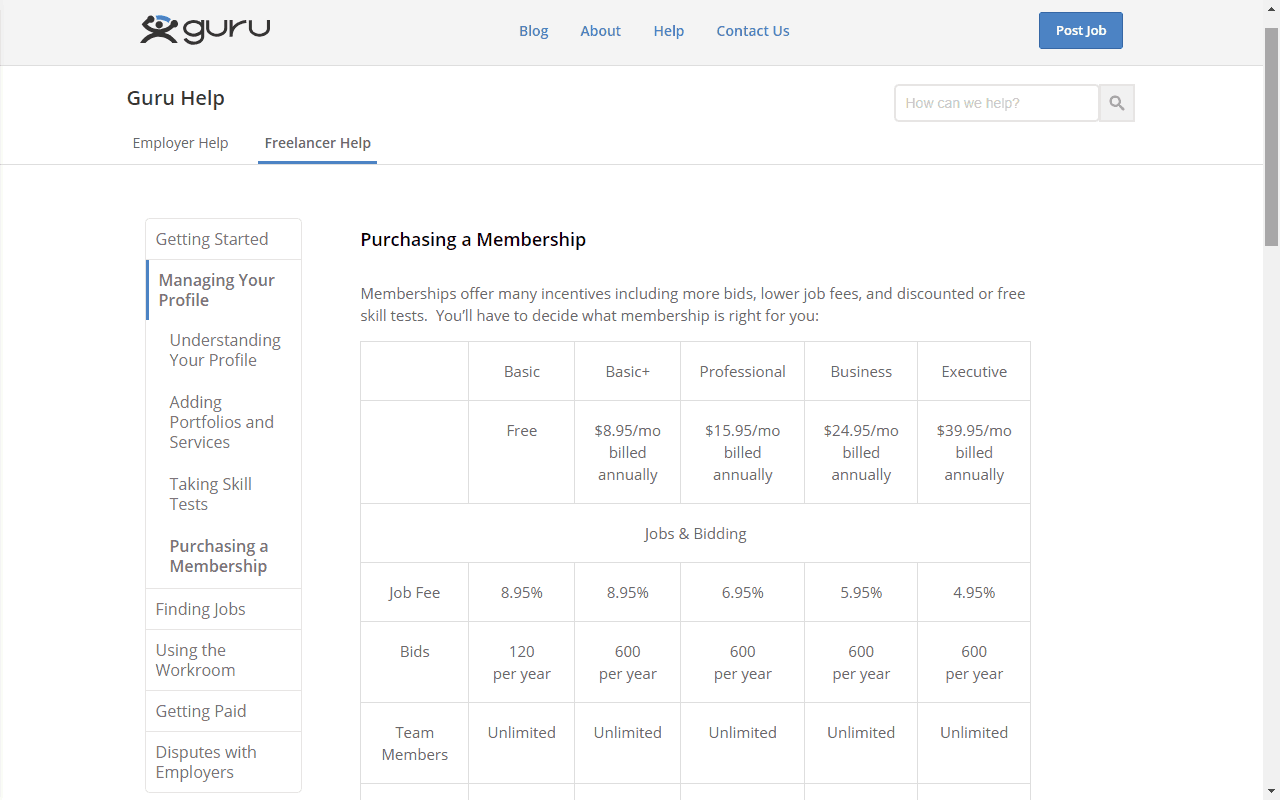Viewport: 1280px width, 800px height.
Task: Select Managing Your Profile in sidebar
Action: click(224, 290)
